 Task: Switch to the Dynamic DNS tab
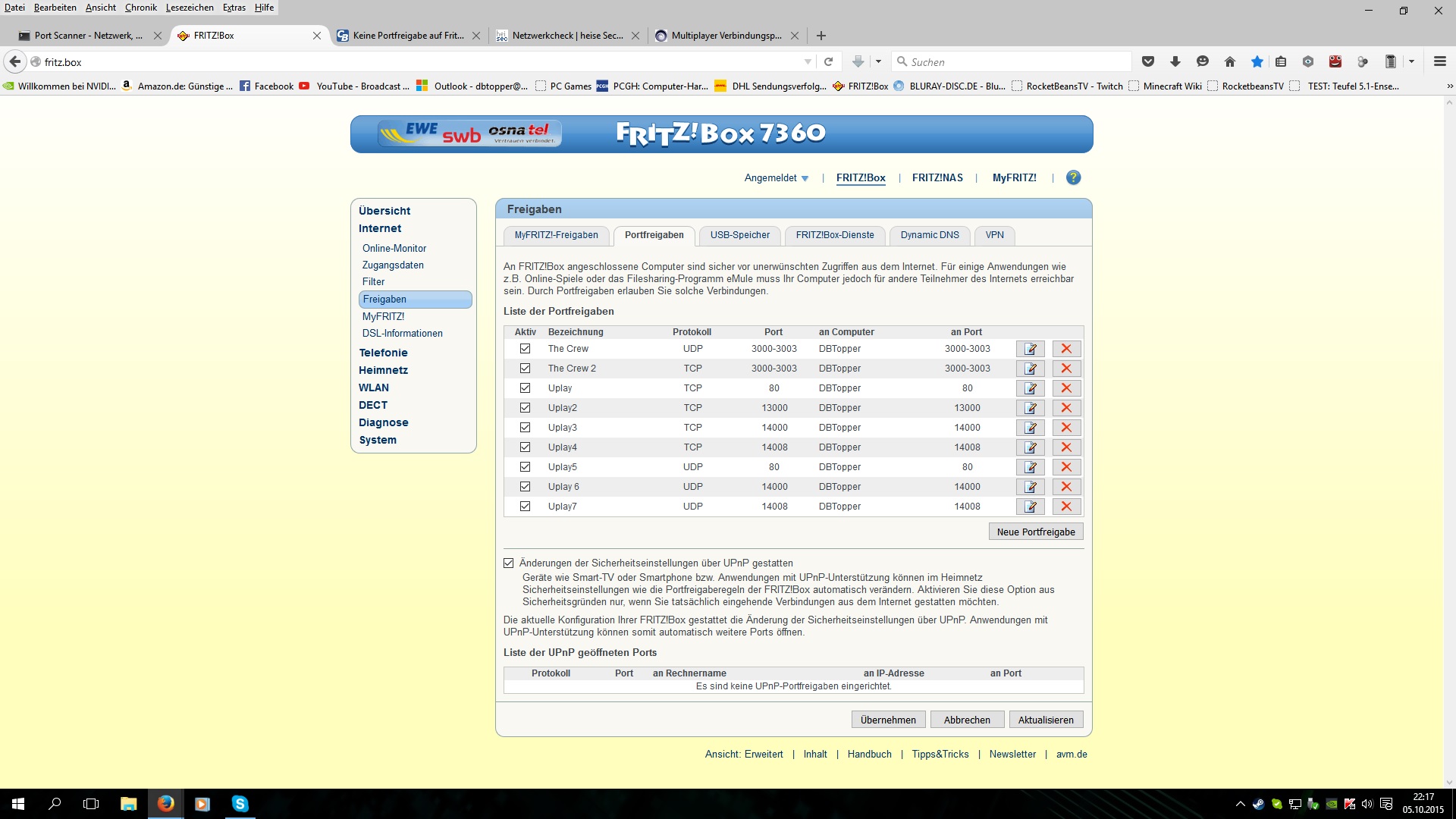click(930, 235)
